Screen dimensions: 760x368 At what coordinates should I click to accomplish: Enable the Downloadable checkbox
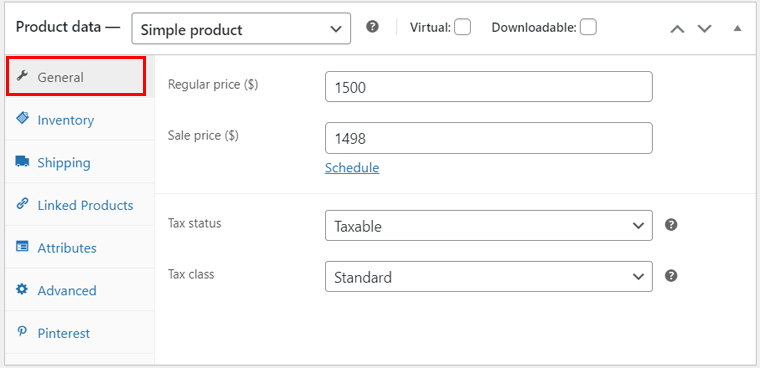point(588,27)
